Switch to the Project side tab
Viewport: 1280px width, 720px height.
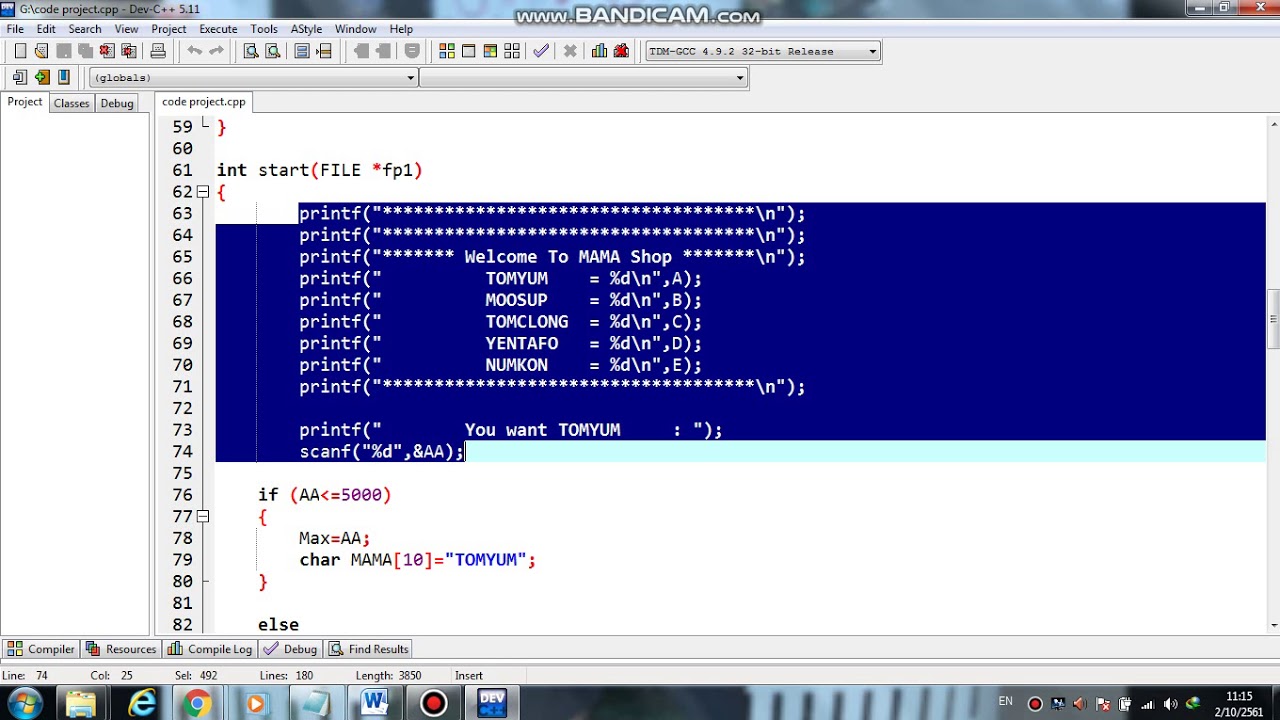[25, 102]
